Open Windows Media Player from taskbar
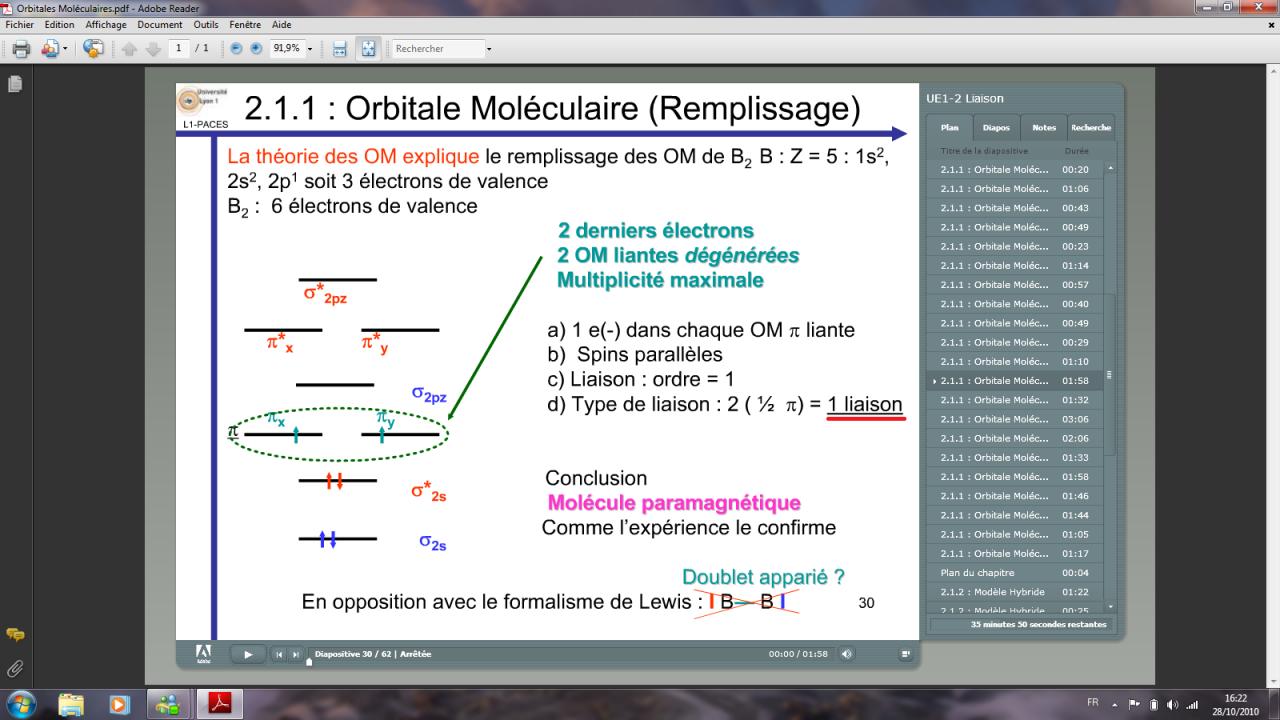Screen dimensions: 1280x720 tap(119, 703)
